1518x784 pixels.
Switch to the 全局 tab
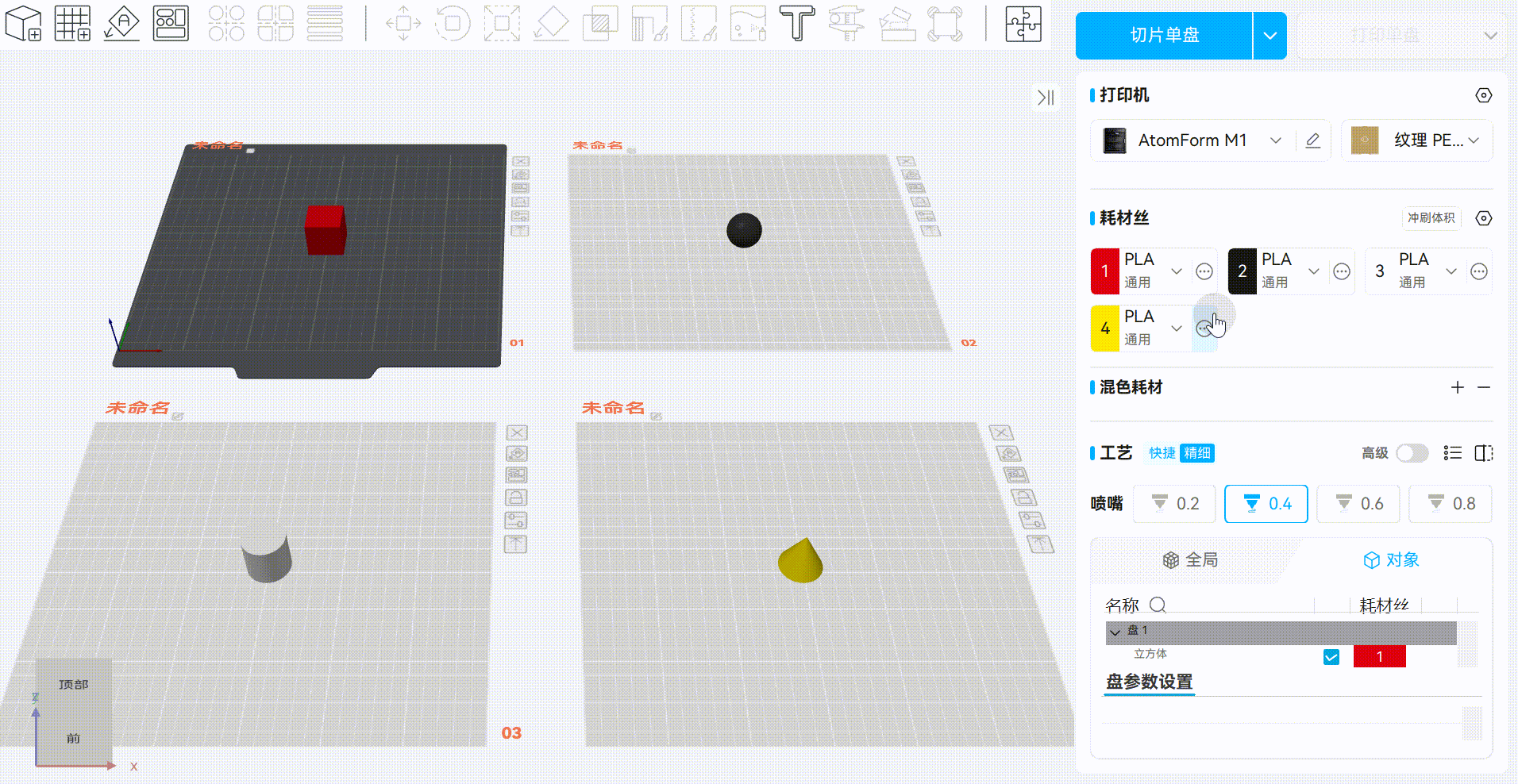(1190, 560)
